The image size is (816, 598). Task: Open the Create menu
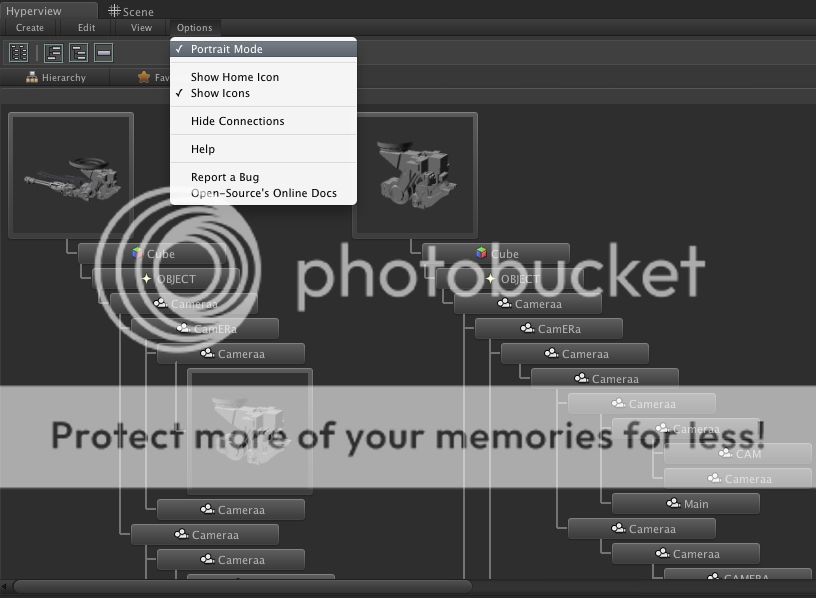[x=30, y=28]
